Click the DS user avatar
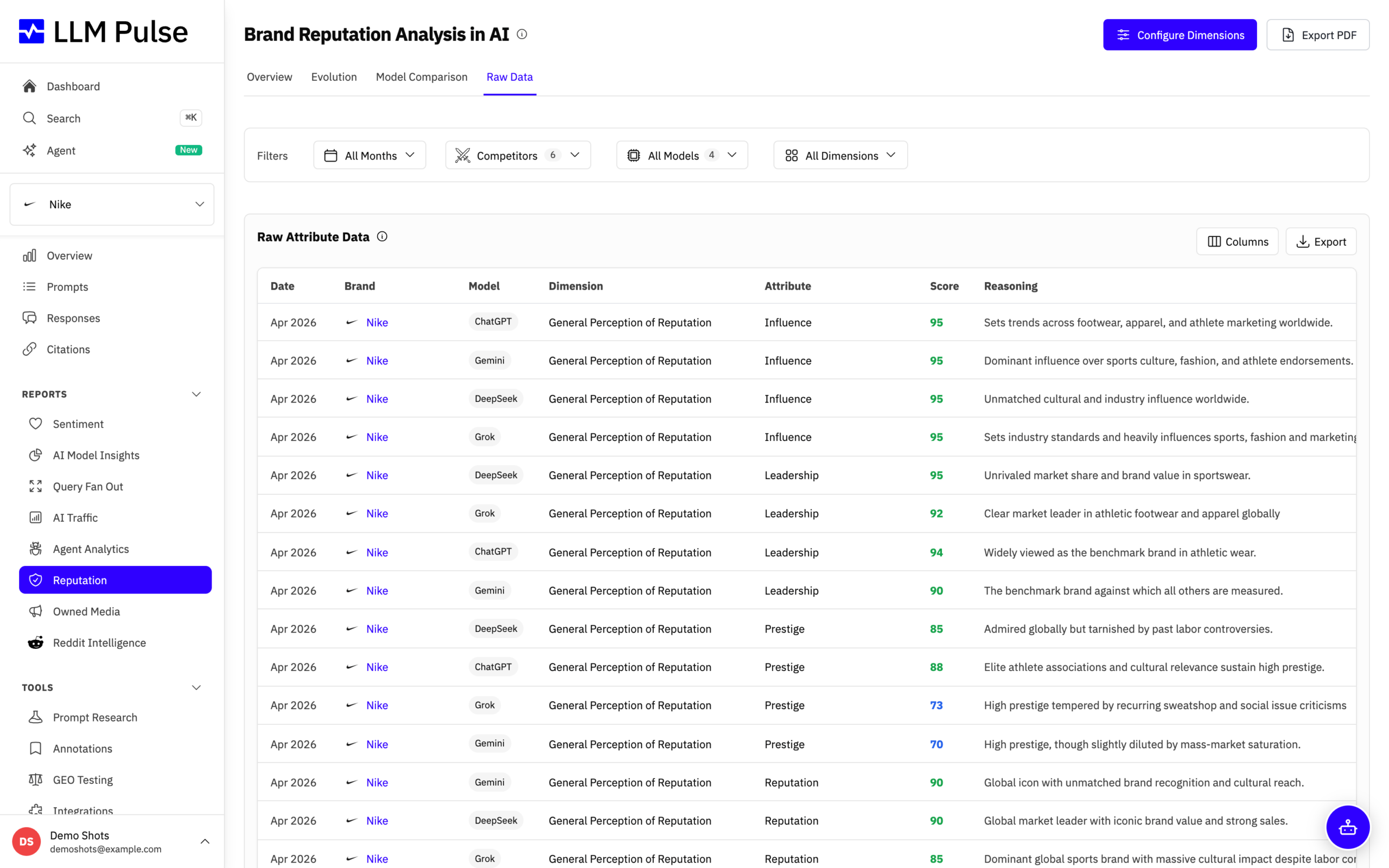Screen dimensions: 1389x868 click(27, 841)
